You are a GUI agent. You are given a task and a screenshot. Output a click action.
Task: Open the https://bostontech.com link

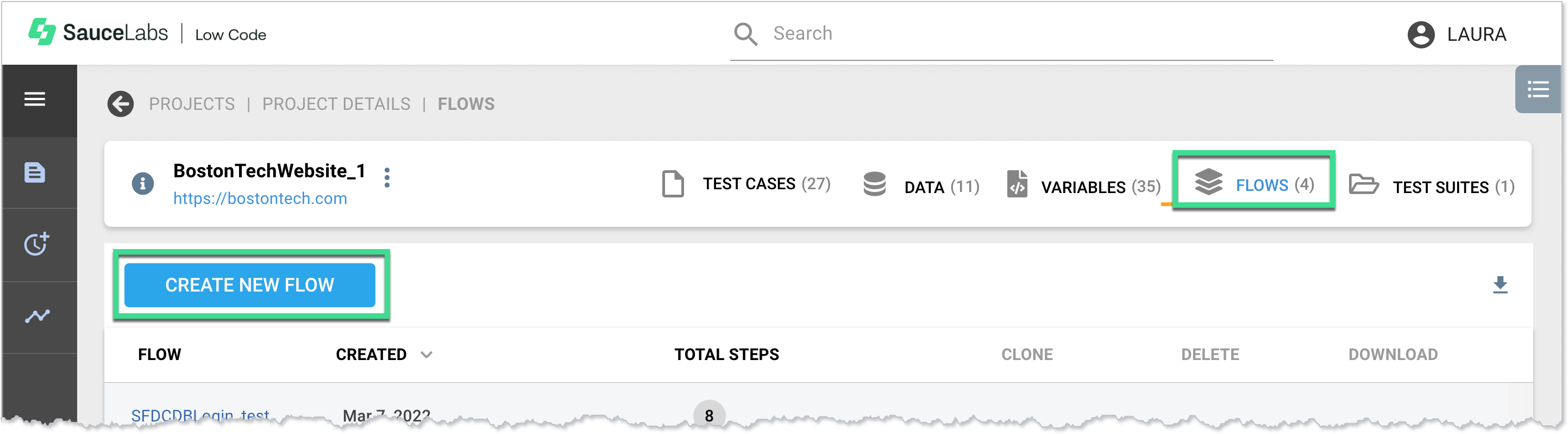click(259, 198)
